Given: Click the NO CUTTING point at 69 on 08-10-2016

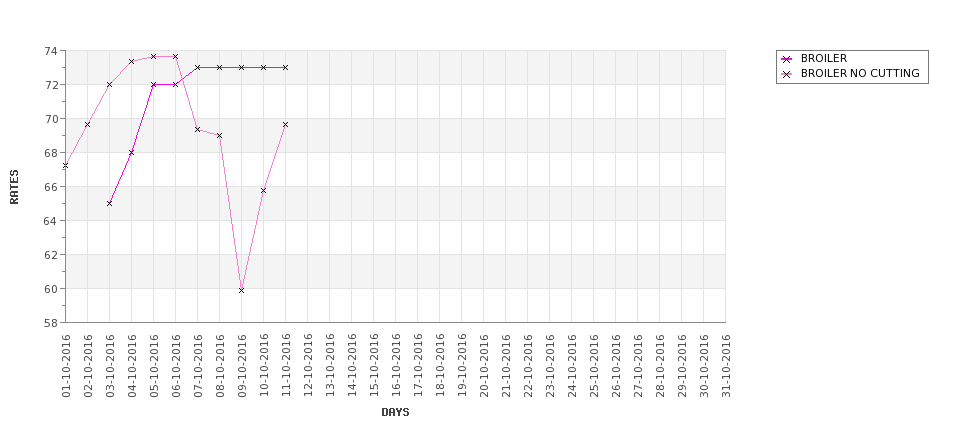Looking at the screenshot, I should pos(219,136).
